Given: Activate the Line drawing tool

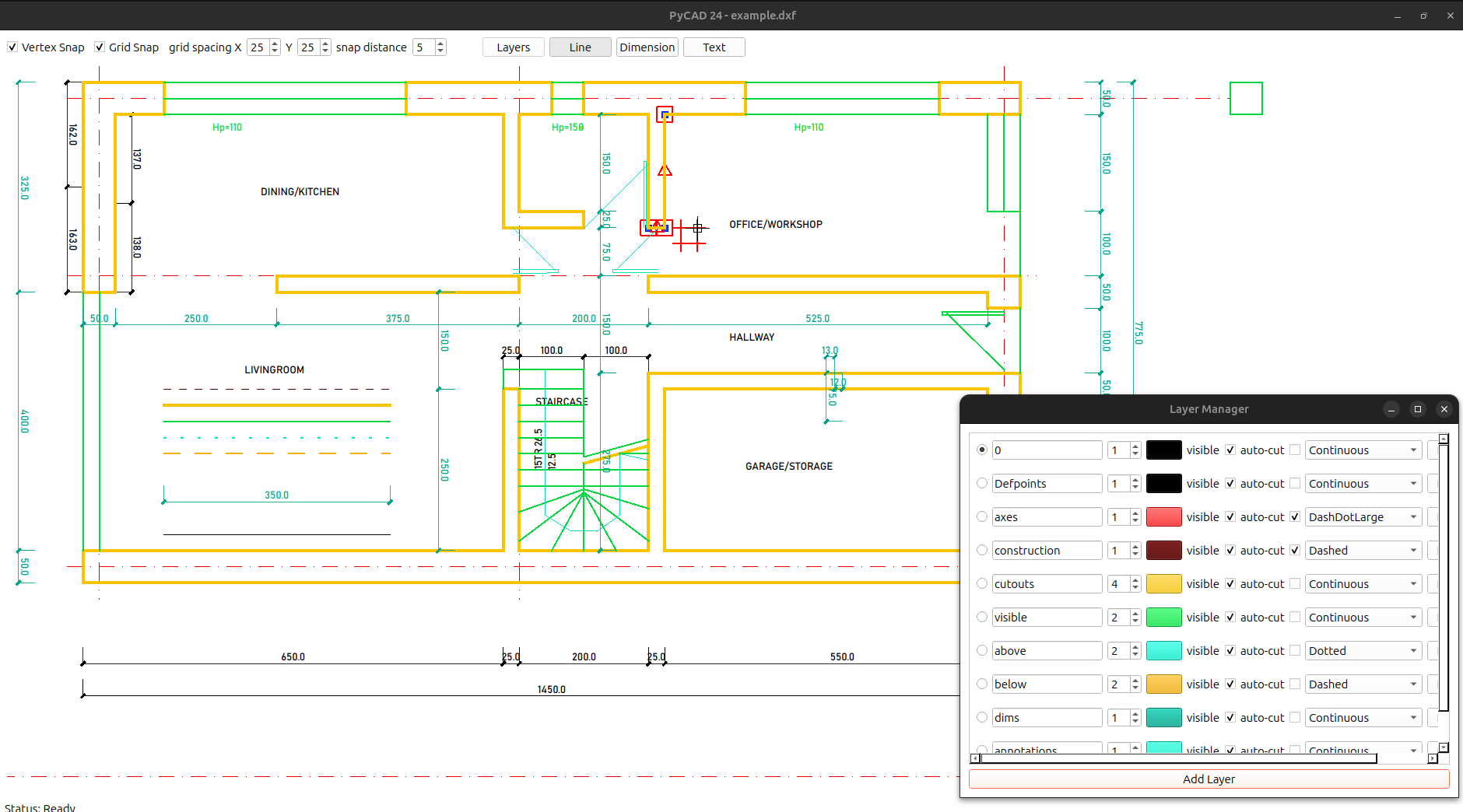Looking at the screenshot, I should [x=581, y=47].
